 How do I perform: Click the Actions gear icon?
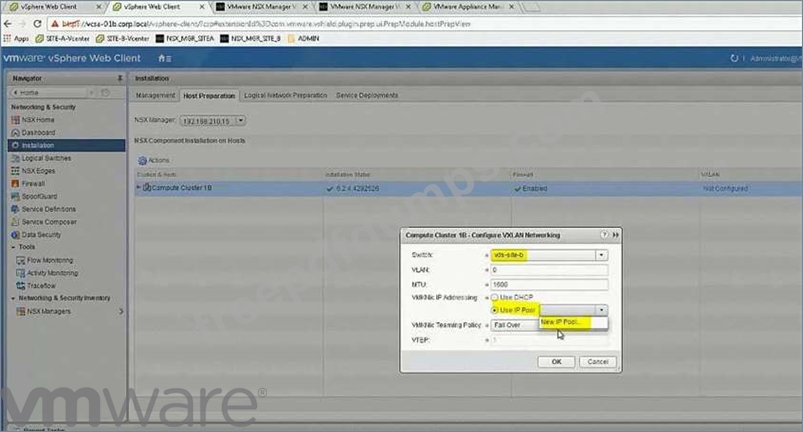pos(142,161)
